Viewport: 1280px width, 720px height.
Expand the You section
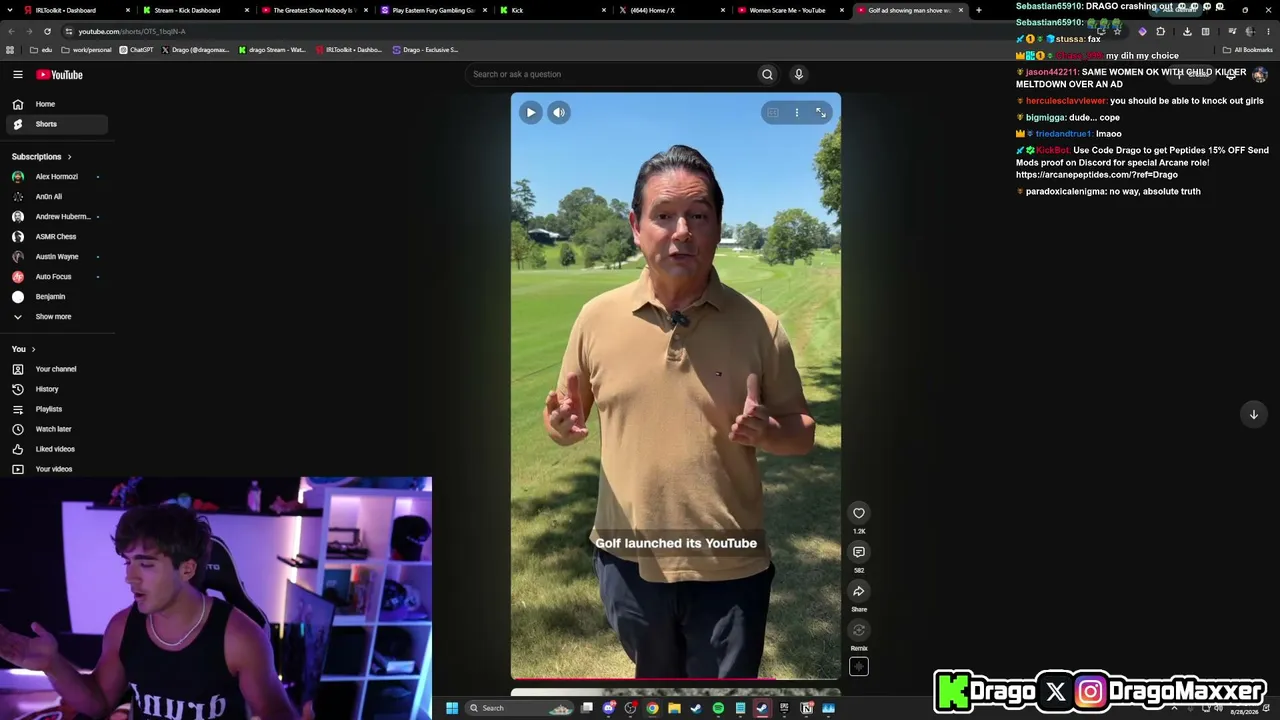pyautogui.click(x=24, y=349)
